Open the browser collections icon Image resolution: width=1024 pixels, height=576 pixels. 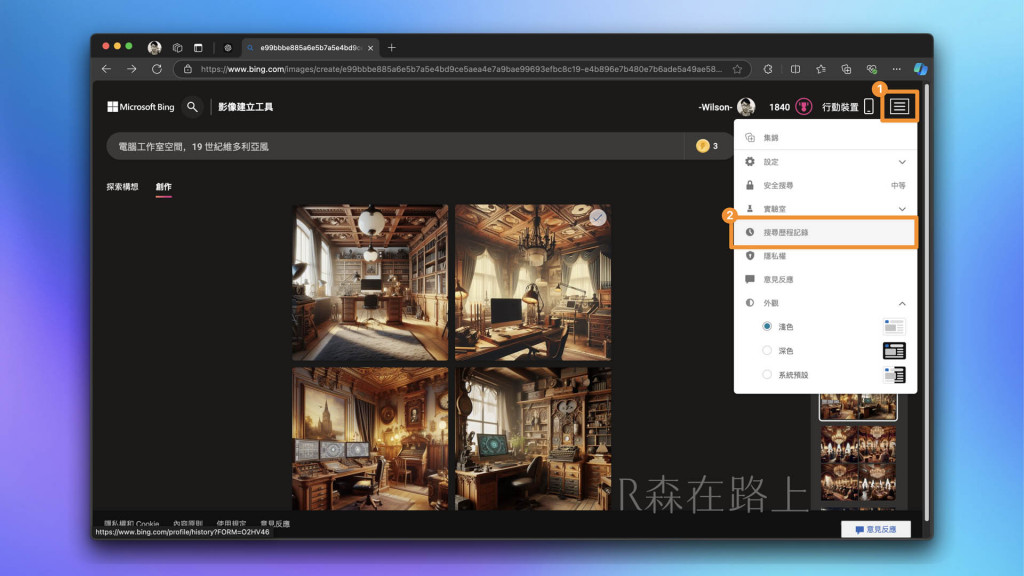[846, 69]
